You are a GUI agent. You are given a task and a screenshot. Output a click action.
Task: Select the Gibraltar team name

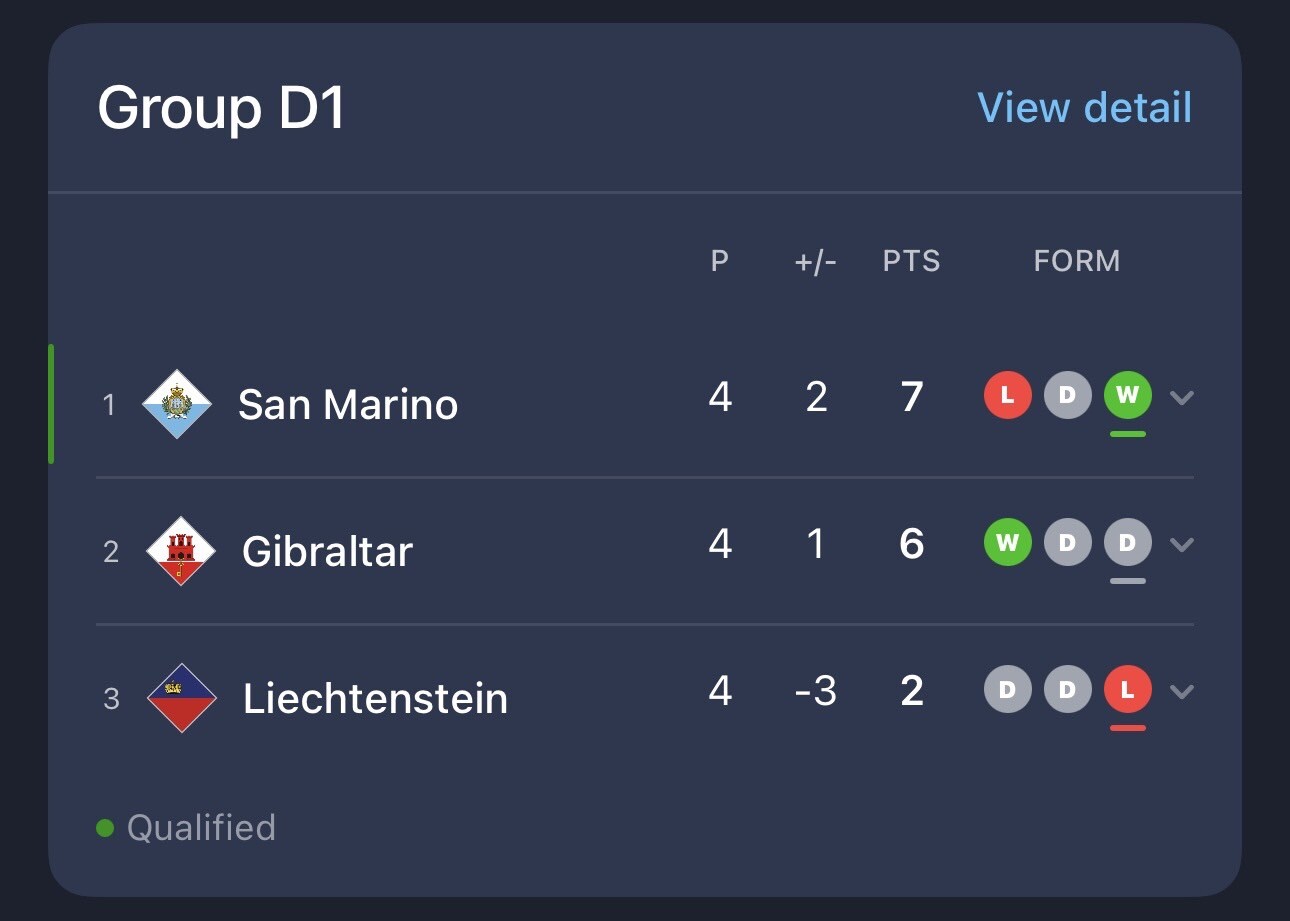pyautogui.click(x=327, y=552)
